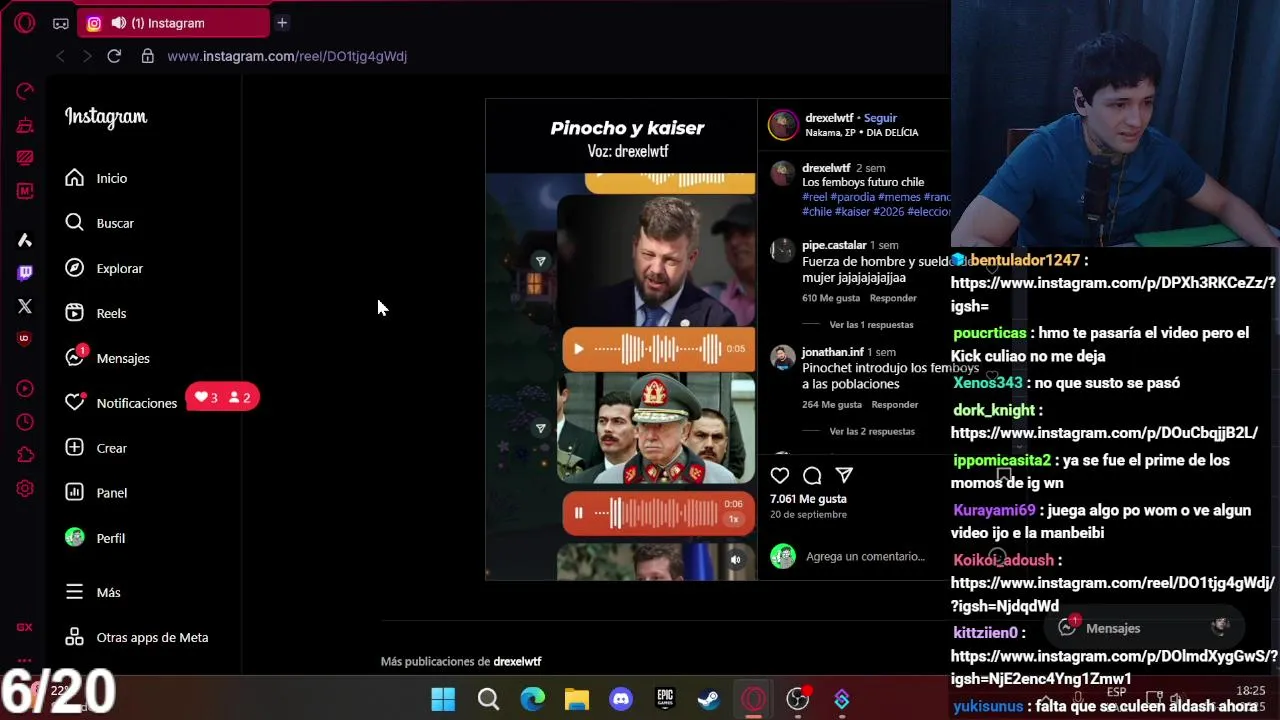
Task: Mute the Instagram tab via speaker icon
Action: pyautogui.click(x=119, y=23)
